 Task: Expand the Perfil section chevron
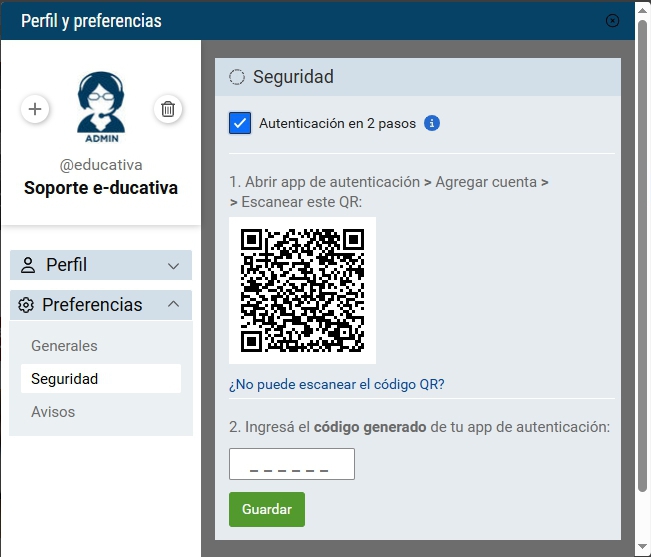pos(174,266)
